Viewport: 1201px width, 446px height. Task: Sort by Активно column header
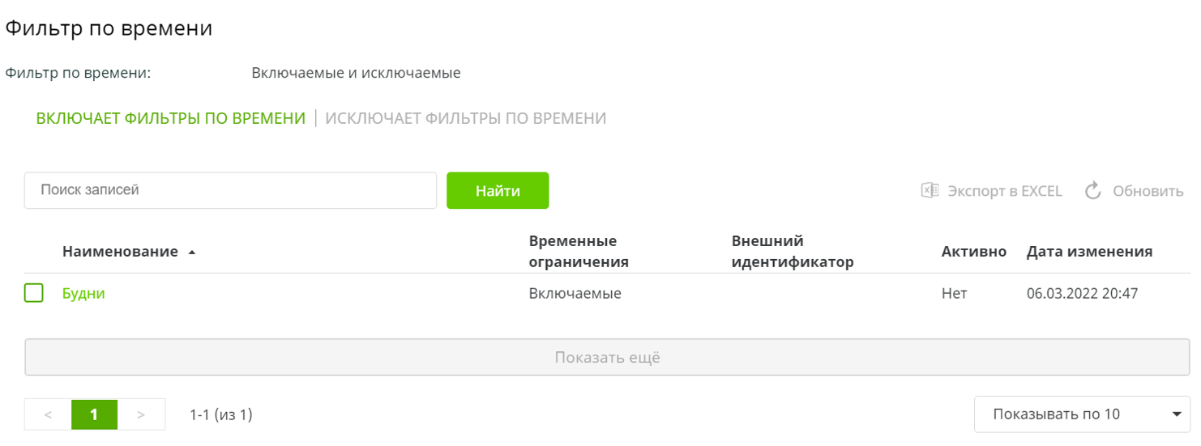click(x=973, y=251)
